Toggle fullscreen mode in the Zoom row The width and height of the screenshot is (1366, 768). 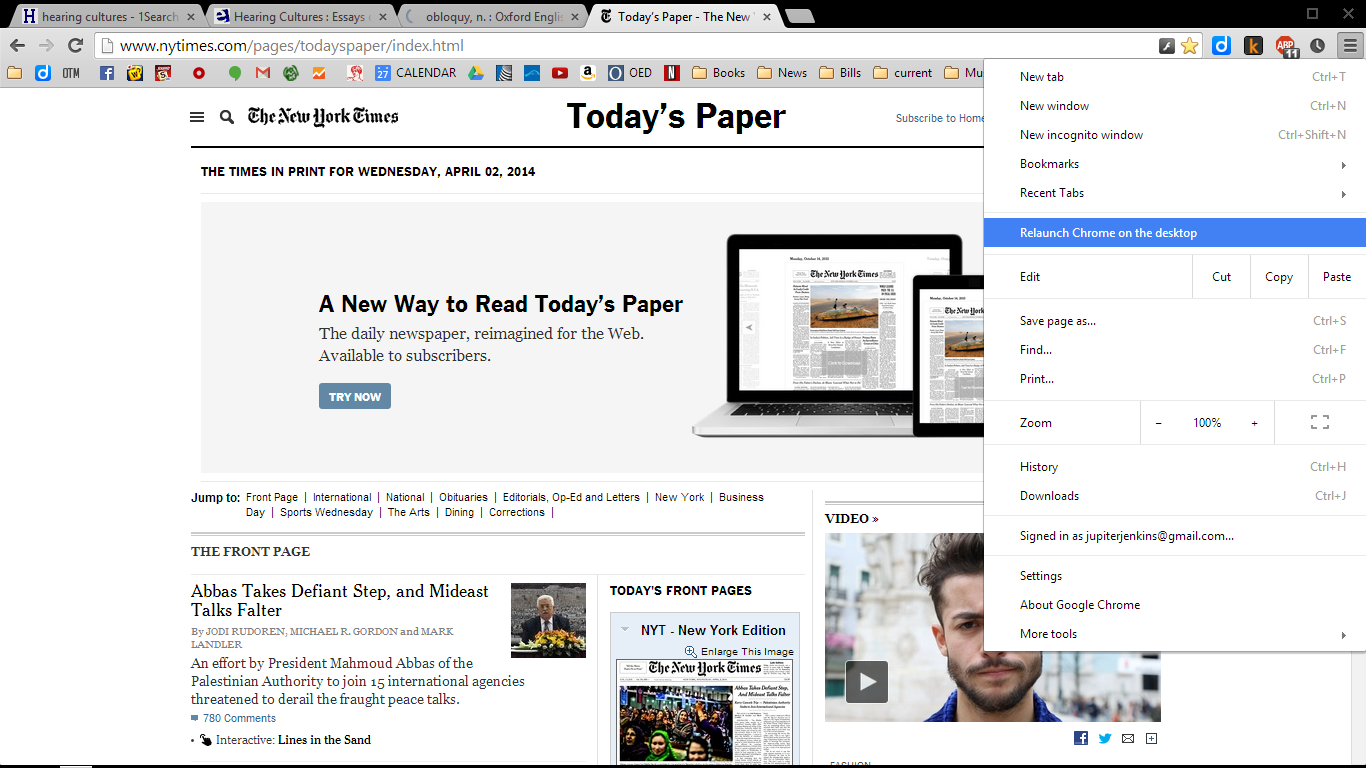pyautogui.click(x=1320, y=422)
